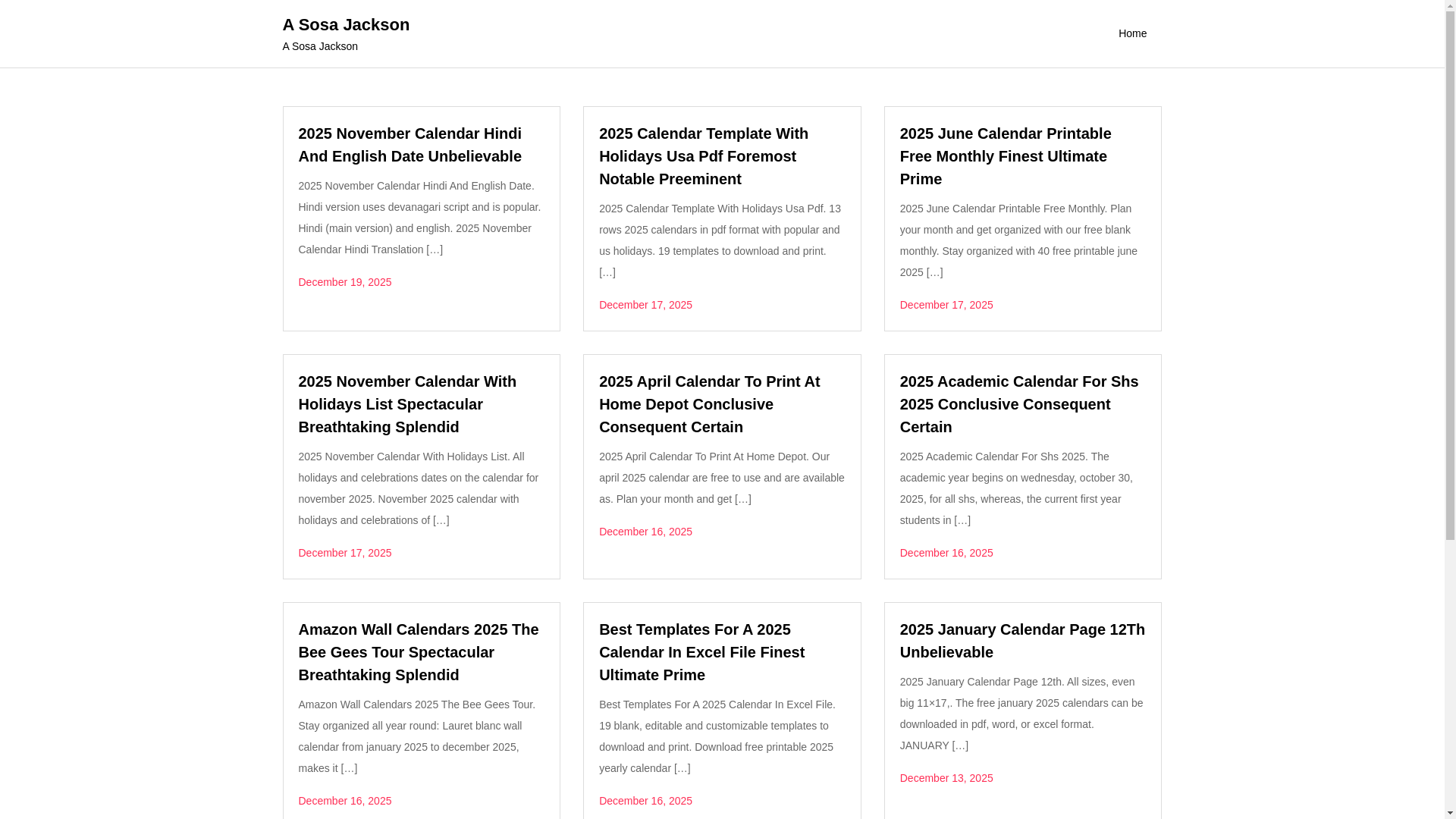The height and width of the screenshot is (819, 1456).
Task: Open the Home menu item
Action: [x=1131, y=33]
